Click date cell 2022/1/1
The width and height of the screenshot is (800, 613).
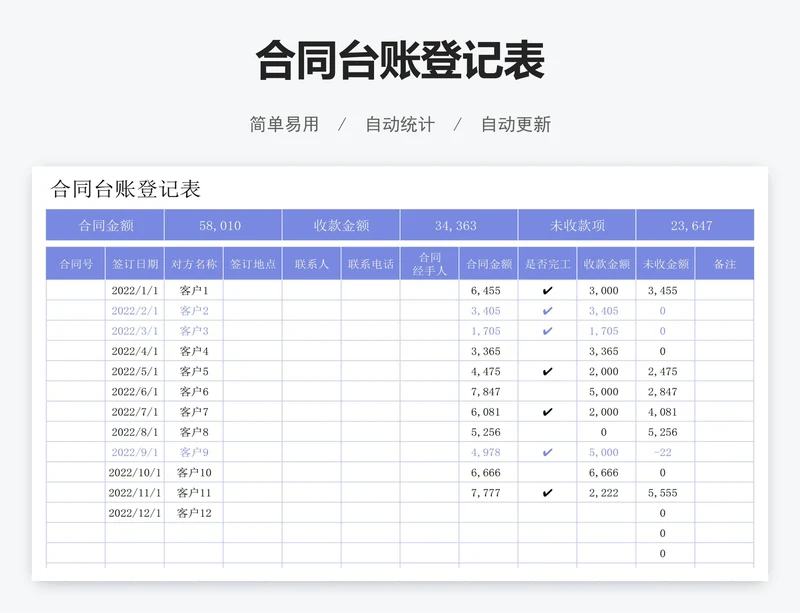tap(135, 290)
